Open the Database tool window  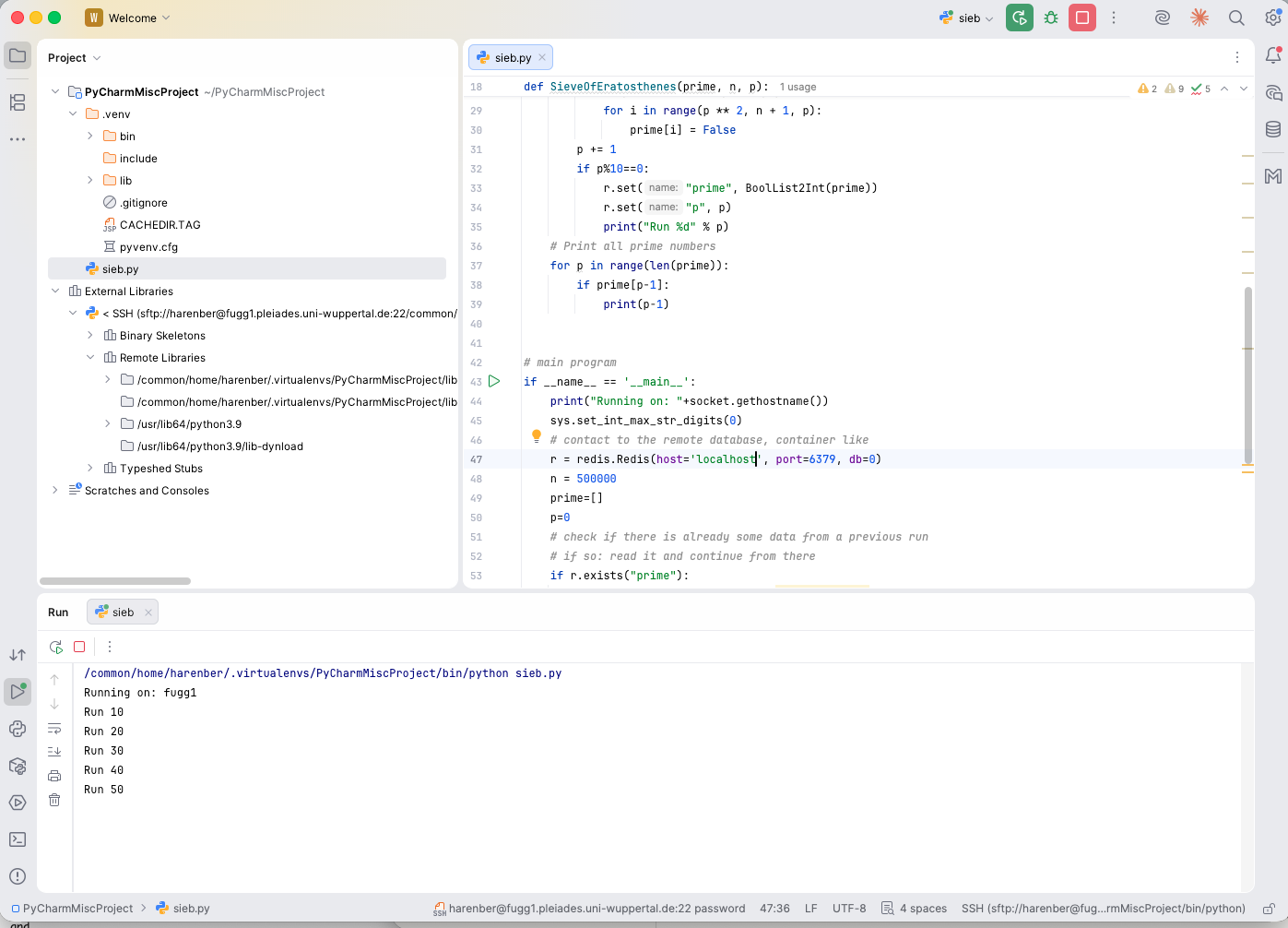pos(1273,129)
